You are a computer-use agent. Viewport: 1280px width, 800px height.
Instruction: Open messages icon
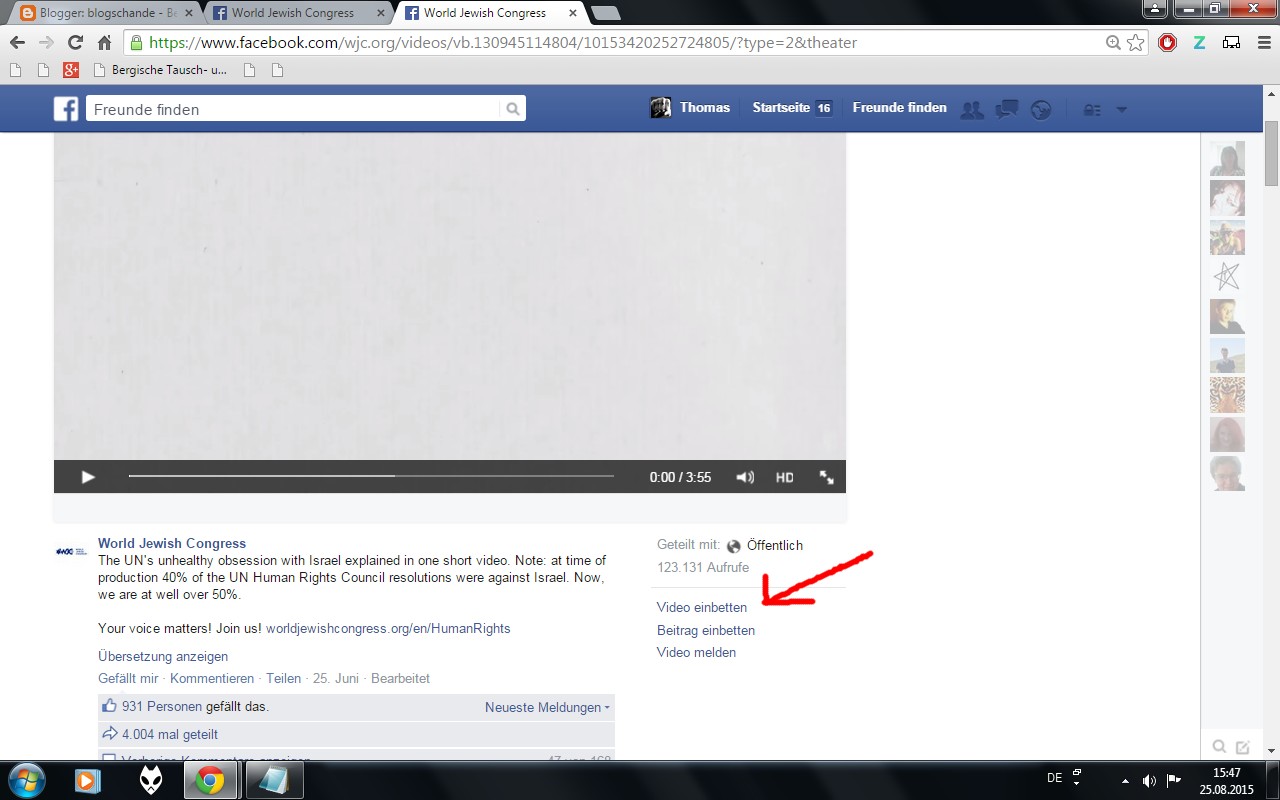(1007, 109)
